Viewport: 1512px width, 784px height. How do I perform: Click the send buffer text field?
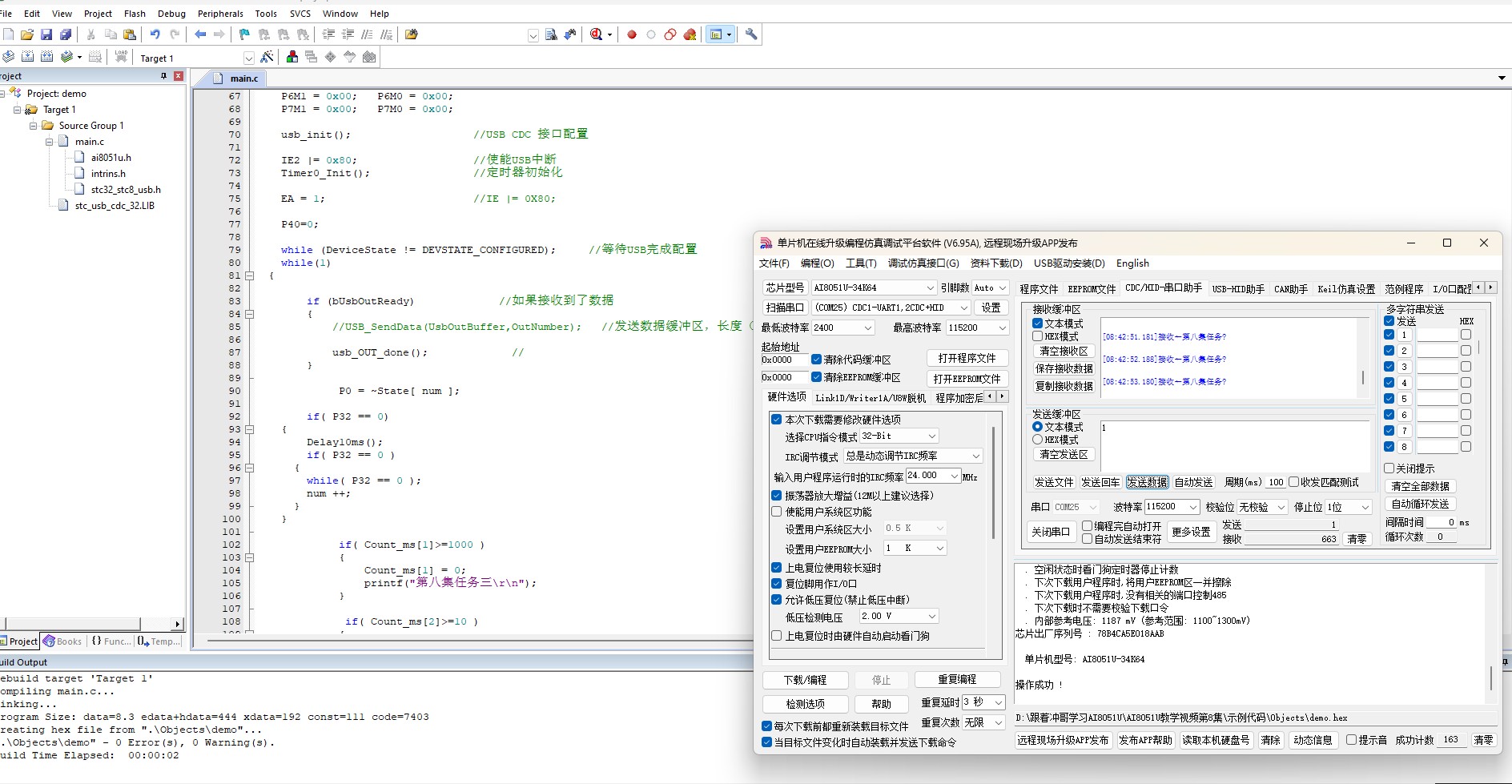(x=1233, y=444)
